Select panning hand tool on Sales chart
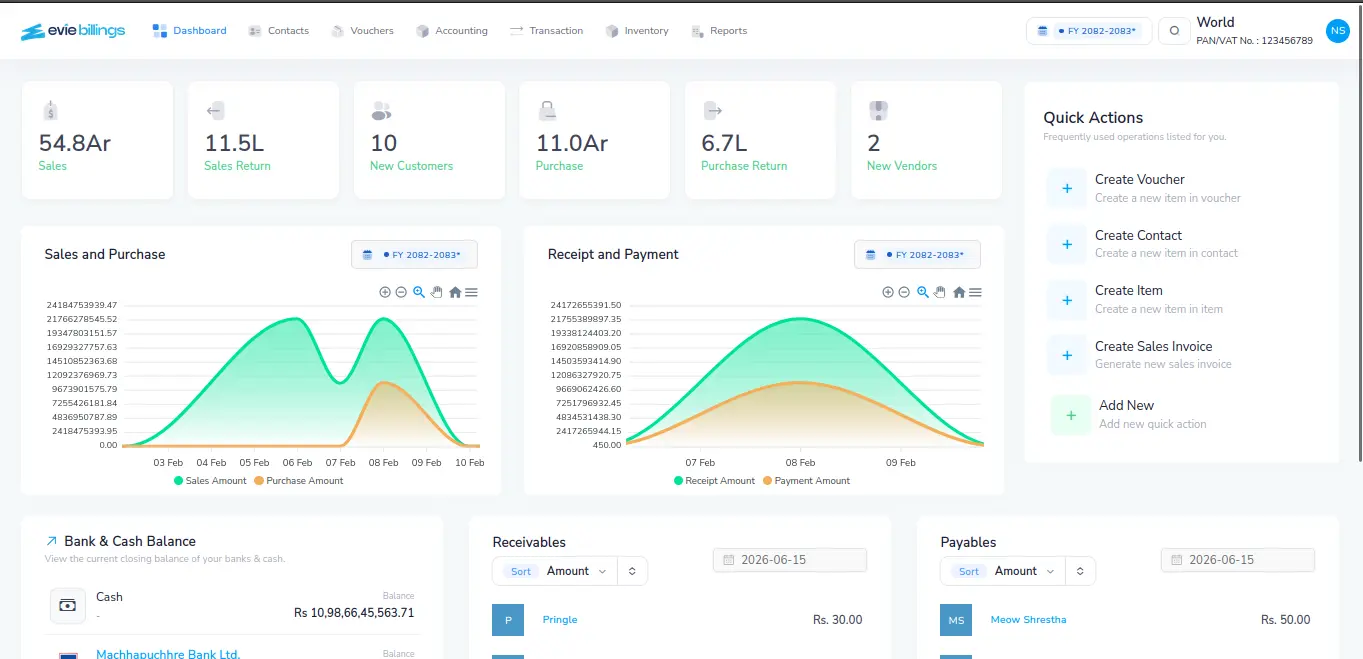This screenshot has height=659, width=1363. coord(437,292)
